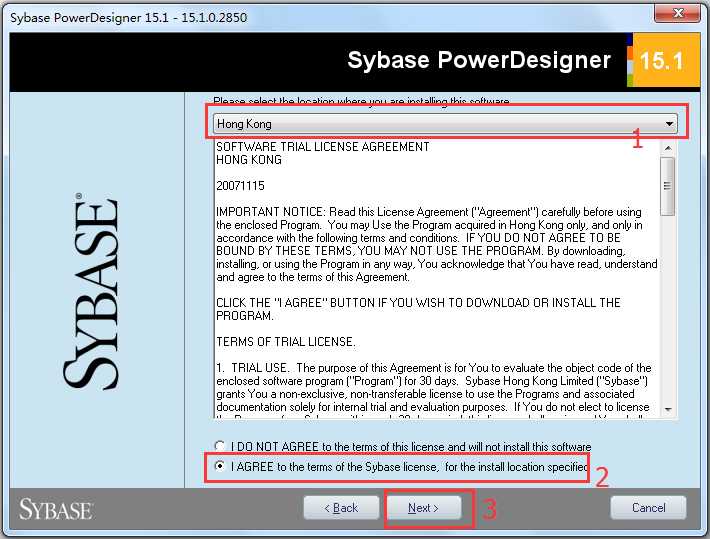This screenshot has width=710, height=539.
Task: Click the license text scrollbar thumb
Action: pyautogui.click(x=667, y=186)
